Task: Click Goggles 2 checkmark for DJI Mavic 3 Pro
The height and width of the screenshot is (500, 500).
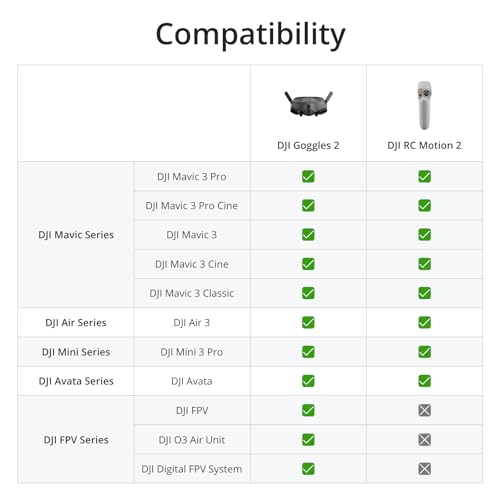Action: click(308, 176)
